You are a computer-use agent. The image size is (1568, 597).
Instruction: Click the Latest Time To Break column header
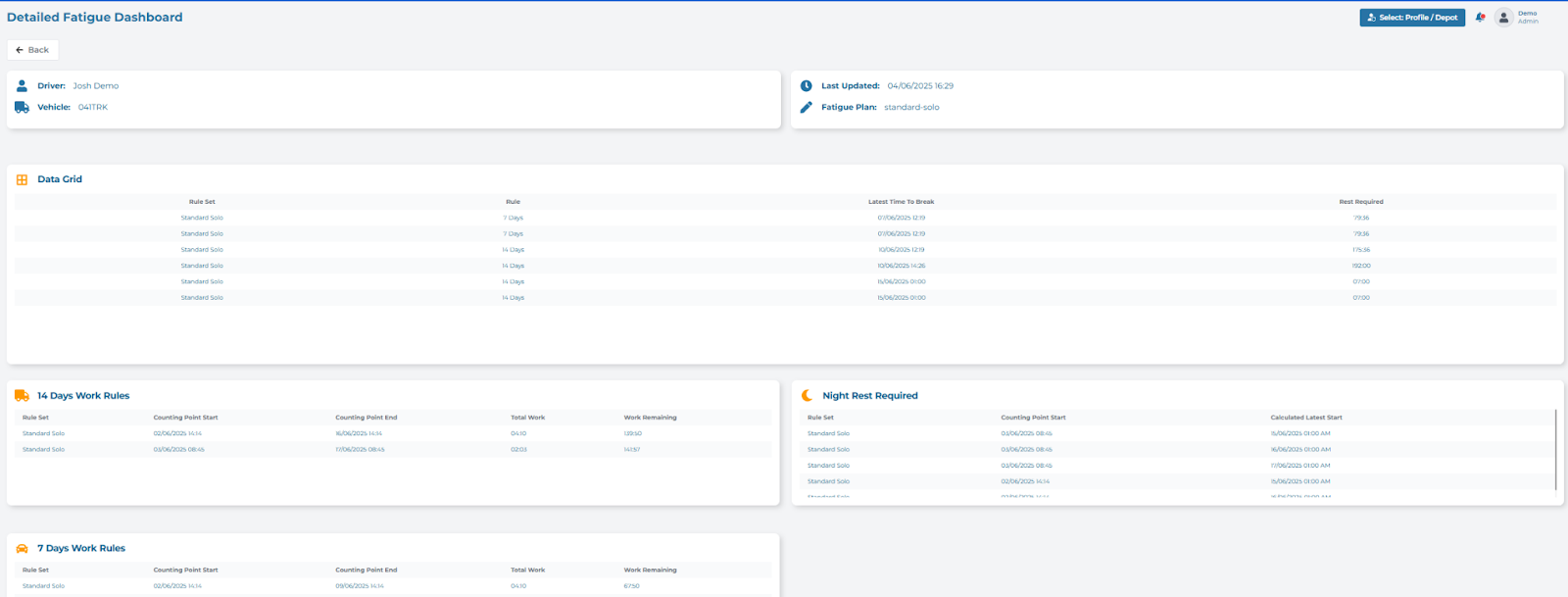pos(902,202)
